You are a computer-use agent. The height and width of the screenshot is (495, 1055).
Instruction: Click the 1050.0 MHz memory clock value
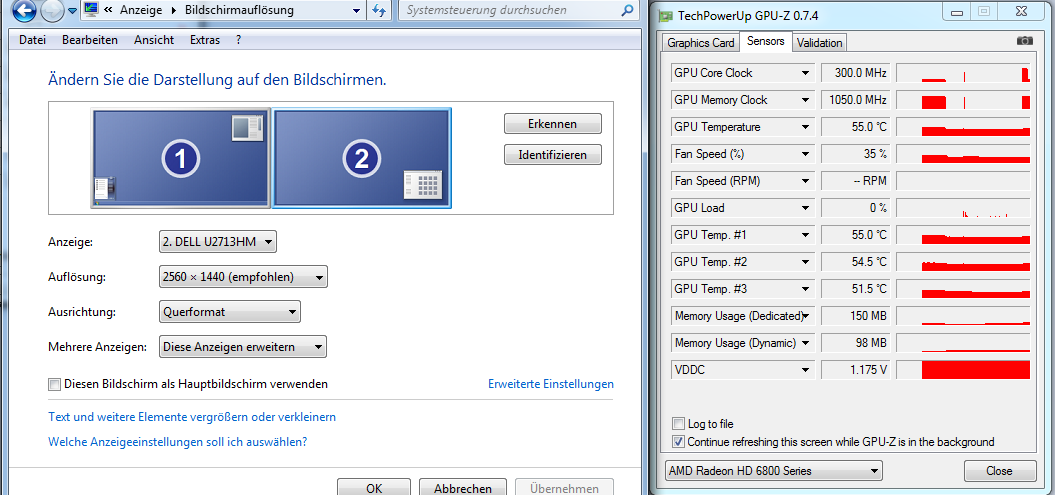coord(856,100)
